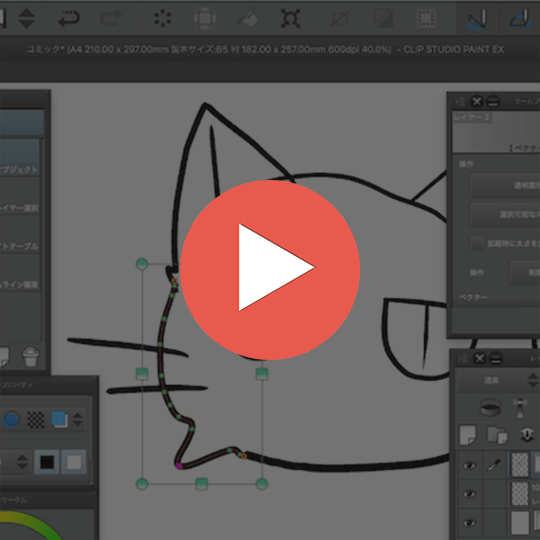Click the new raster layer page icon
The height and width of the screenshot is (540, 540).
(468, 435)
